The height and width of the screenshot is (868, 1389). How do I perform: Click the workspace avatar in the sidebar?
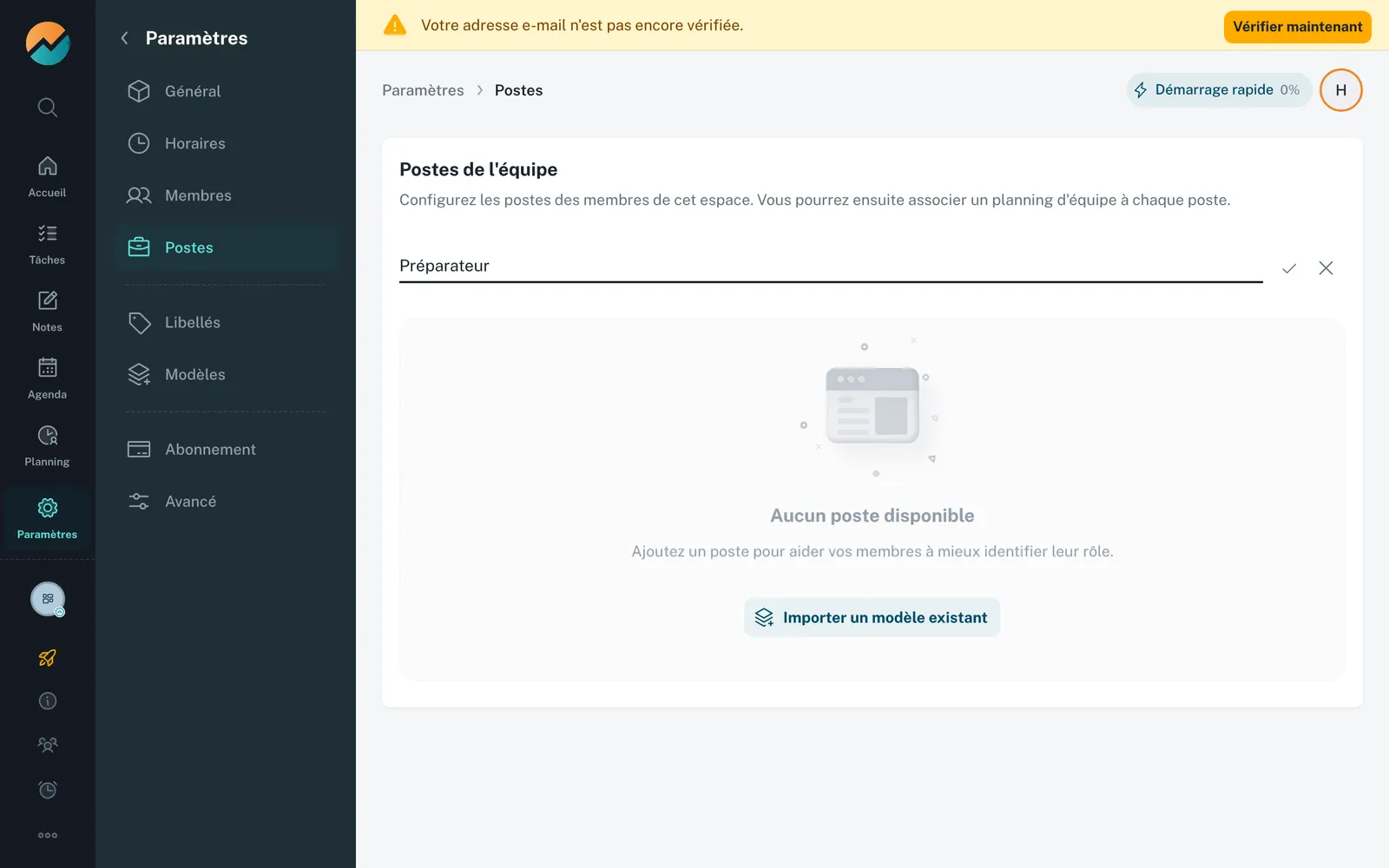[48, 599]
